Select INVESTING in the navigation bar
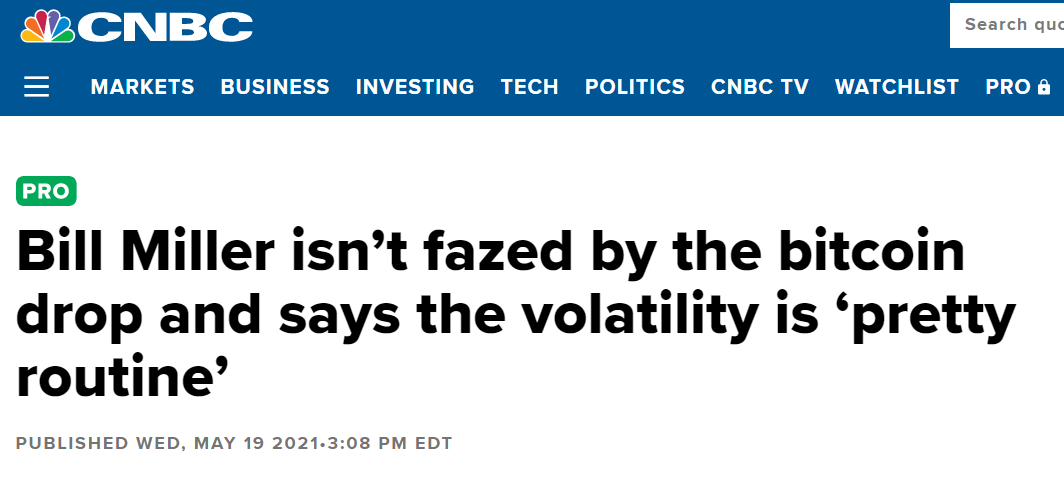The width and height of the screenshot is (1064, 479). (x=415, y=87)
